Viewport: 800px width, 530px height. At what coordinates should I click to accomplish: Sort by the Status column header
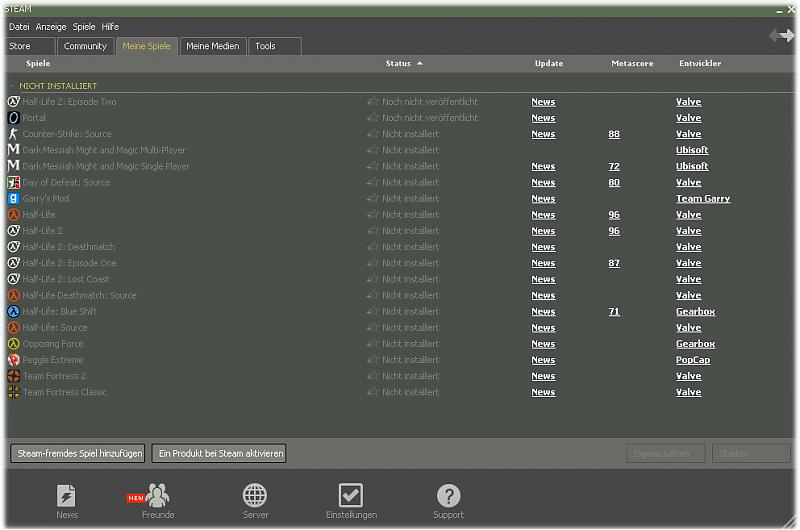pyautogui.click(x=398, y=64)
